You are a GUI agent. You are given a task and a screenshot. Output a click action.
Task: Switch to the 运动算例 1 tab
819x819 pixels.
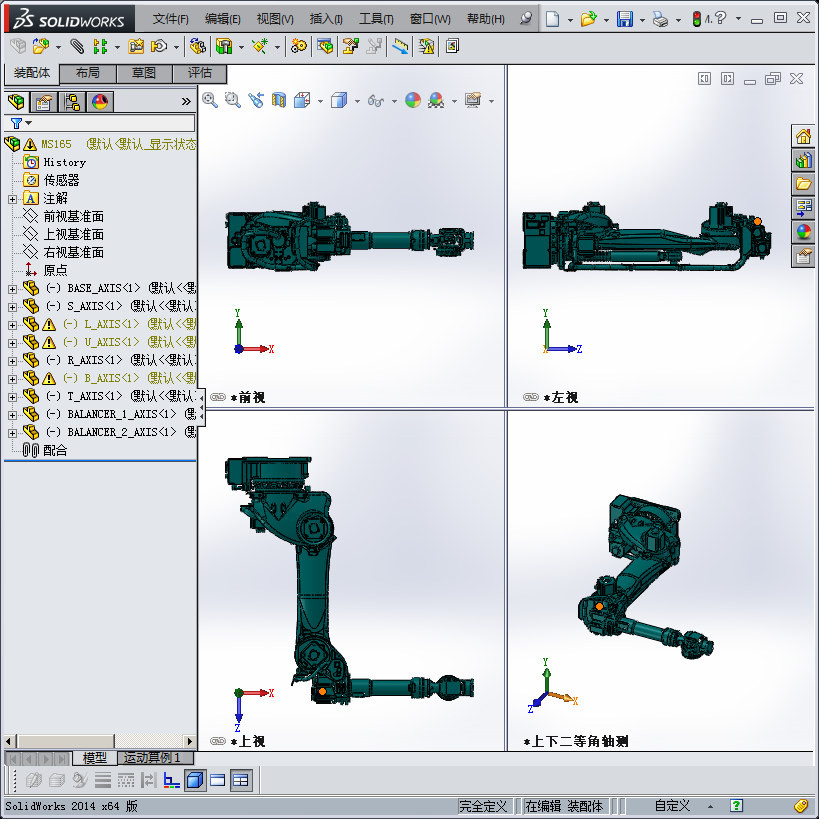(x=155, y=757)
